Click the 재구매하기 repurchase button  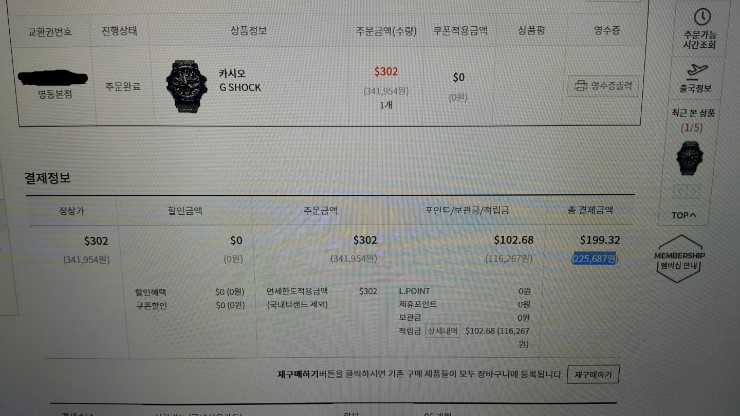pyautogui.click(x=593, y=374)
